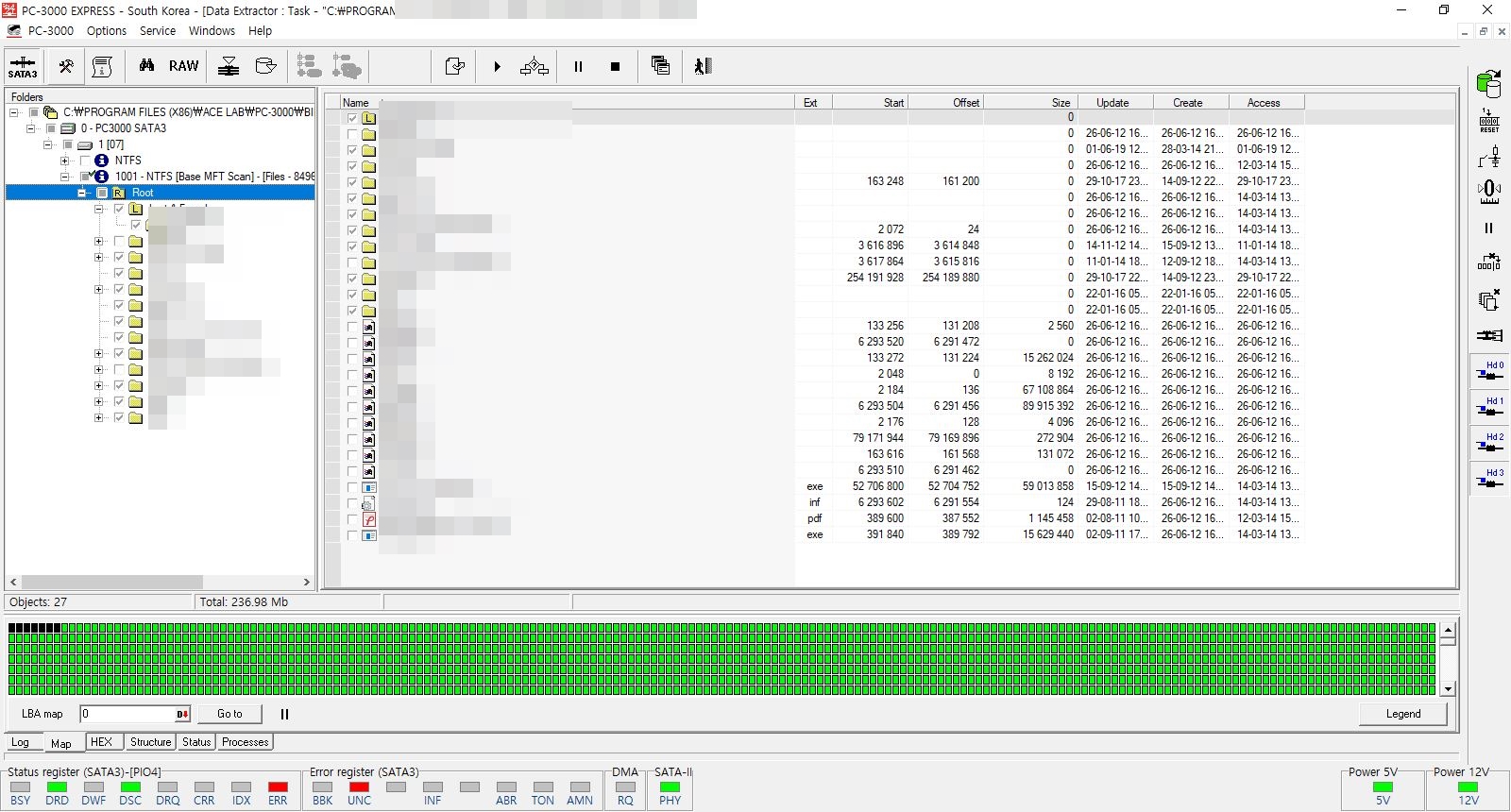Collapse the 1001 - NTFS Base MFT Scan node
This screenshot has height=812, width=1511.
(65, 177)
